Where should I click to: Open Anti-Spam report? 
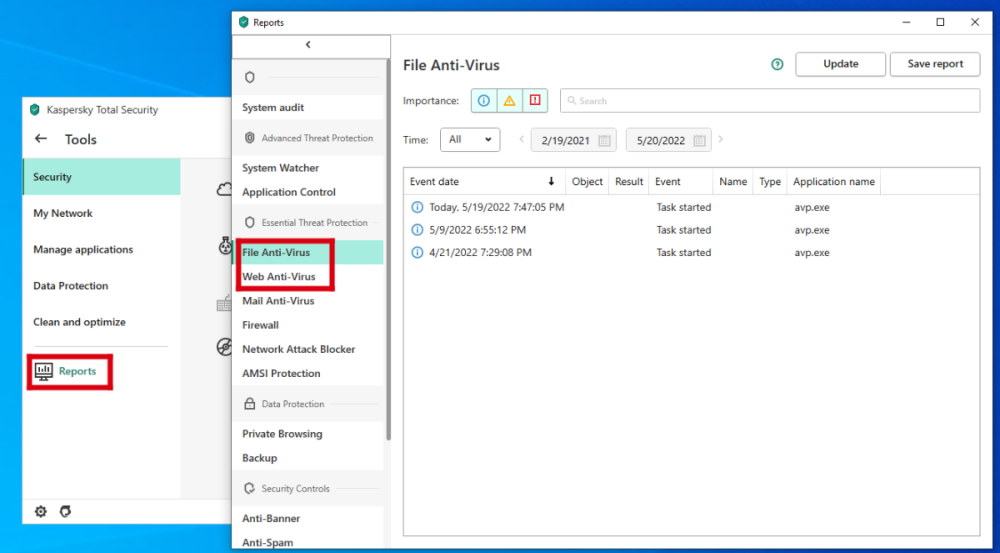click(268, 543)
